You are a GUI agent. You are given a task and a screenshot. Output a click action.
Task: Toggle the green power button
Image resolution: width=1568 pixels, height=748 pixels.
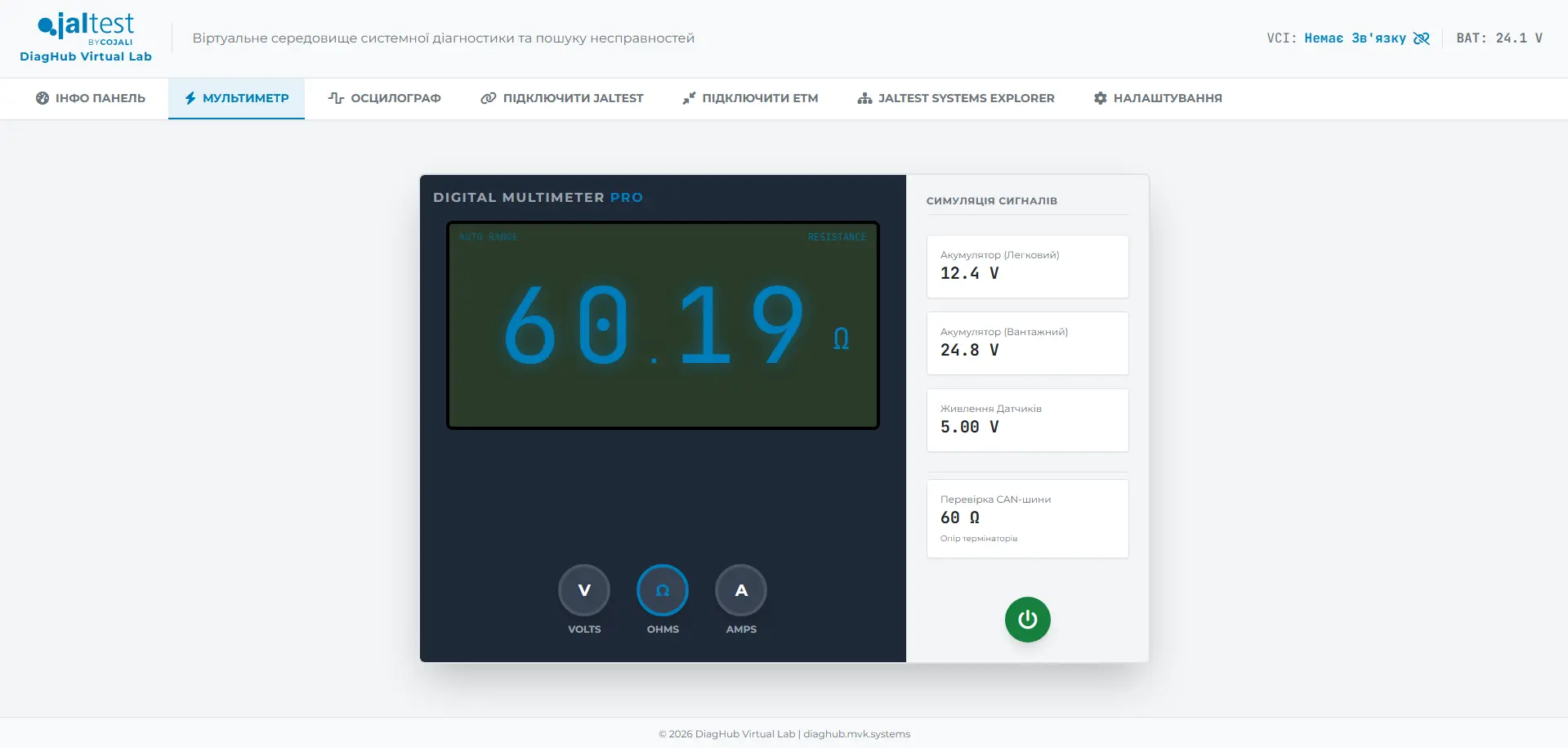[1028, 620]
